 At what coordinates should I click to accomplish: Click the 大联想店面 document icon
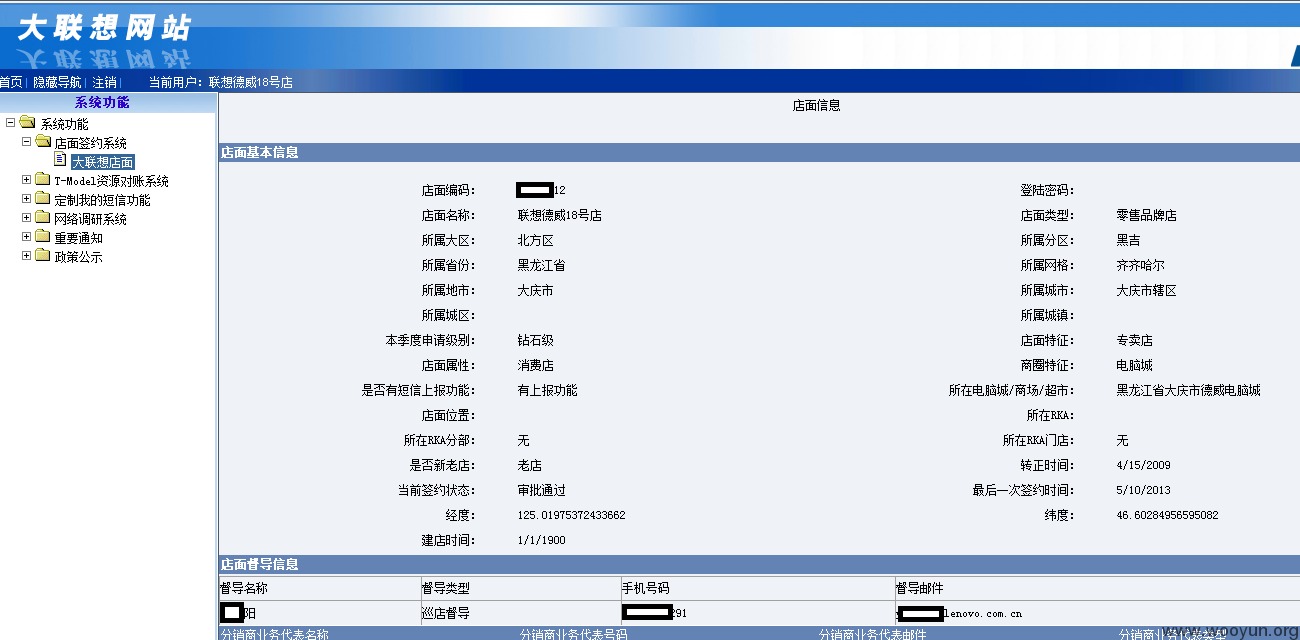click(x=60, y=160)
